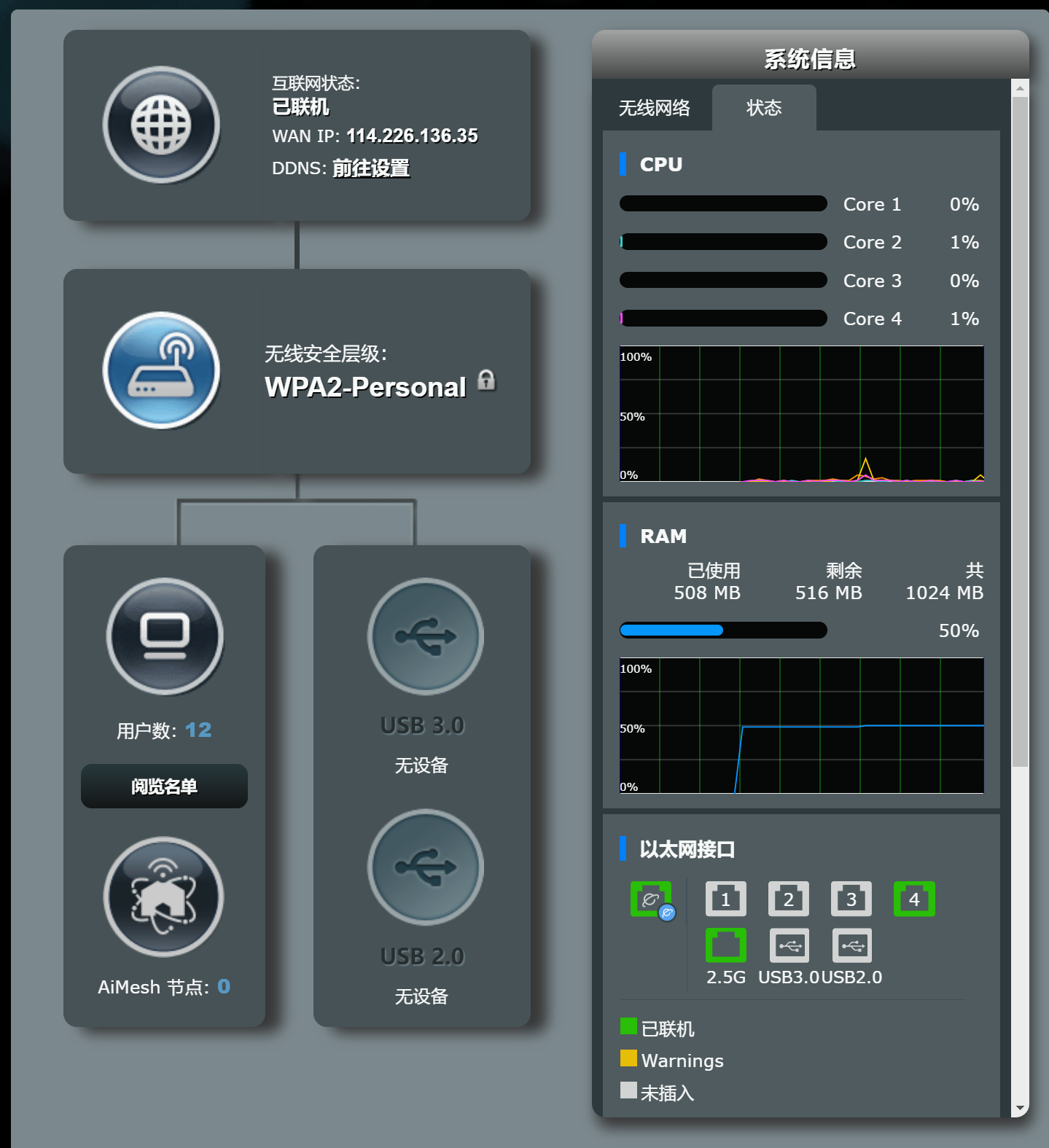The height and width of the screenshot is (1148, 1049).
Task: Open the DDNS 前往设置 link
Action: tap(370, 168)
